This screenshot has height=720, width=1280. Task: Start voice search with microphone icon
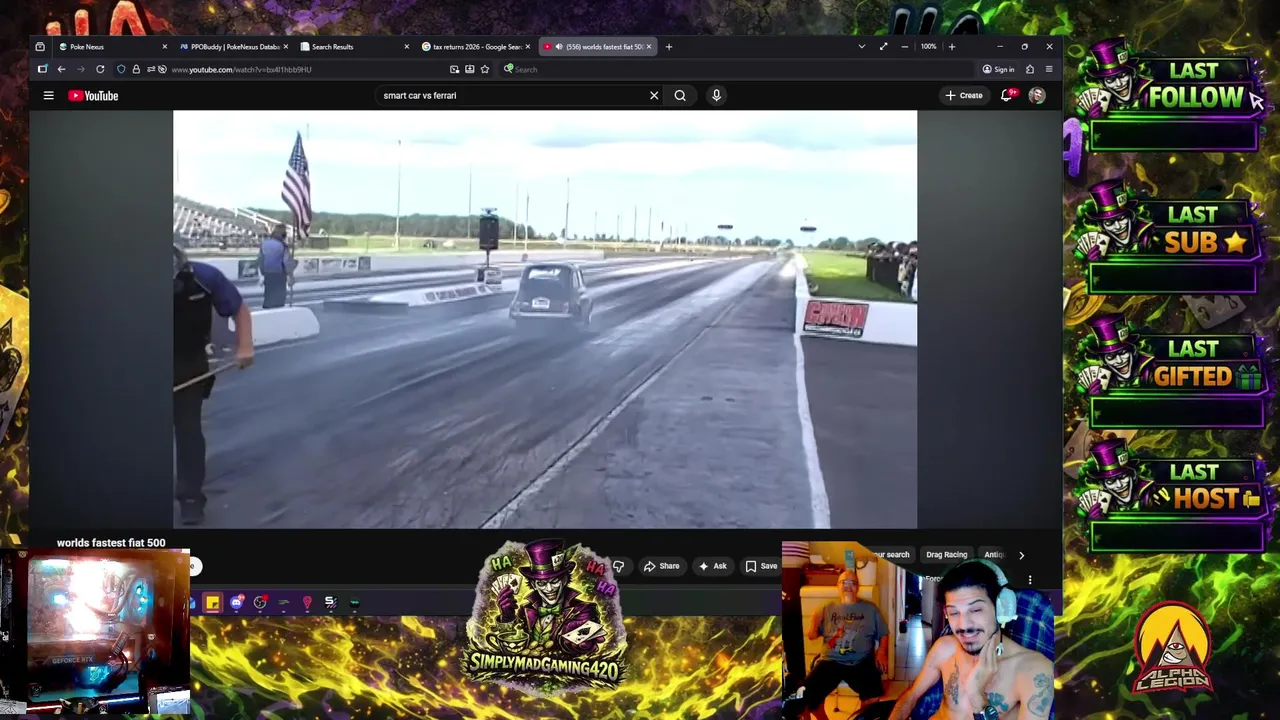click(716, 96)
